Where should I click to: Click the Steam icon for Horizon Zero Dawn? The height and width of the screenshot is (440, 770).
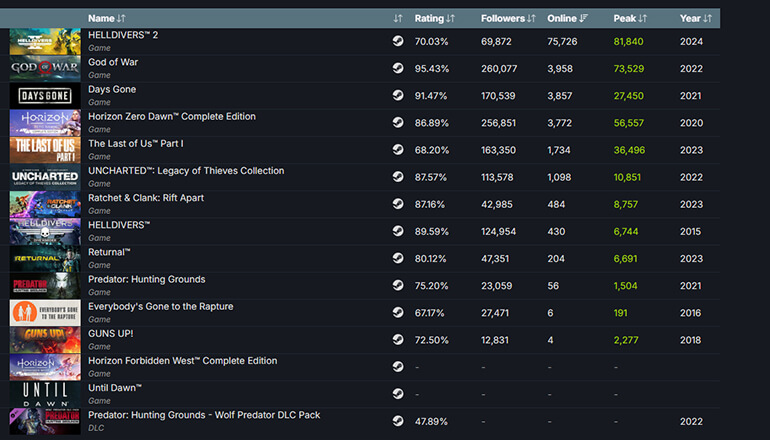tap(398, 122)
